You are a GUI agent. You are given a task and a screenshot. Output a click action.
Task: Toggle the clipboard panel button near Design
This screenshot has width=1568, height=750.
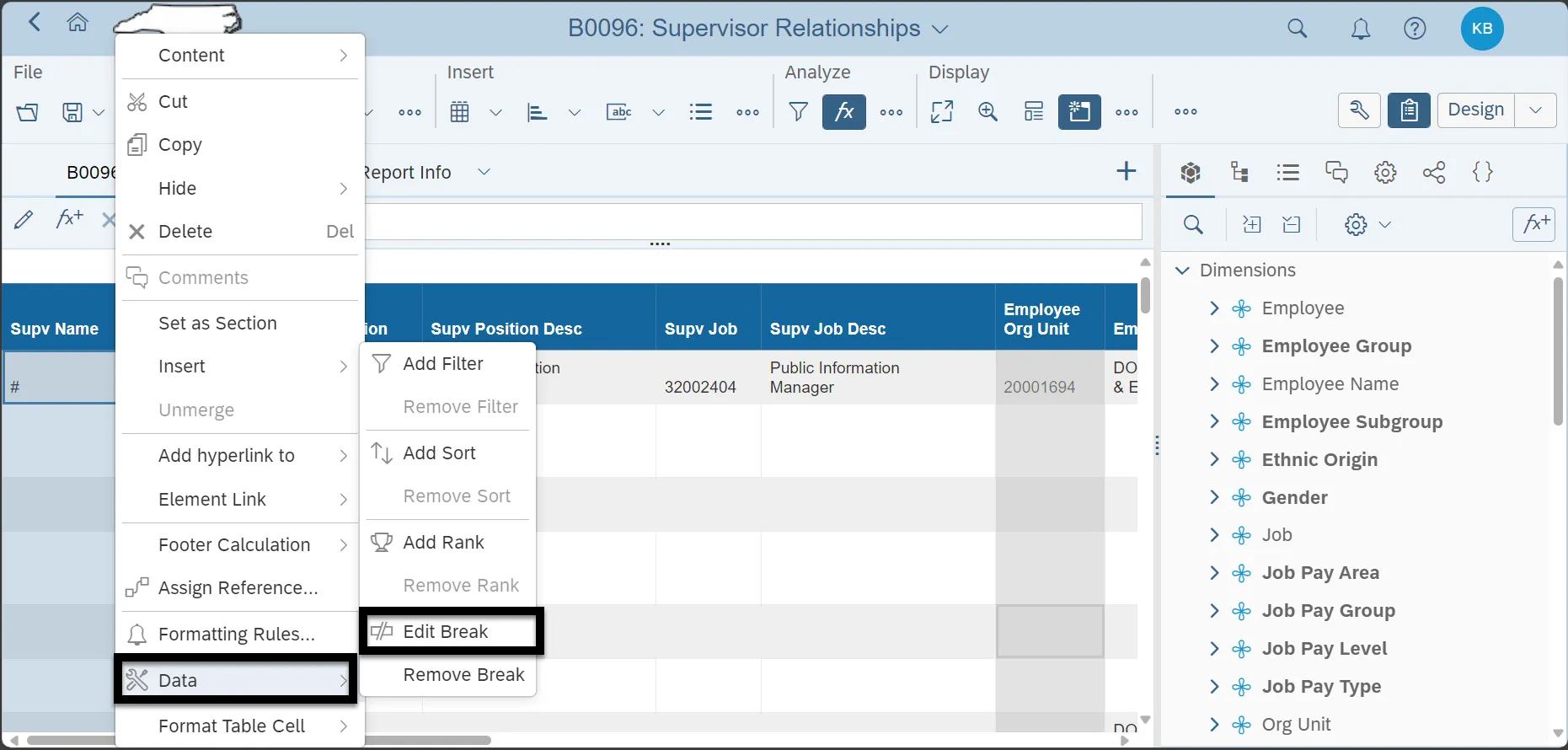1409,110
